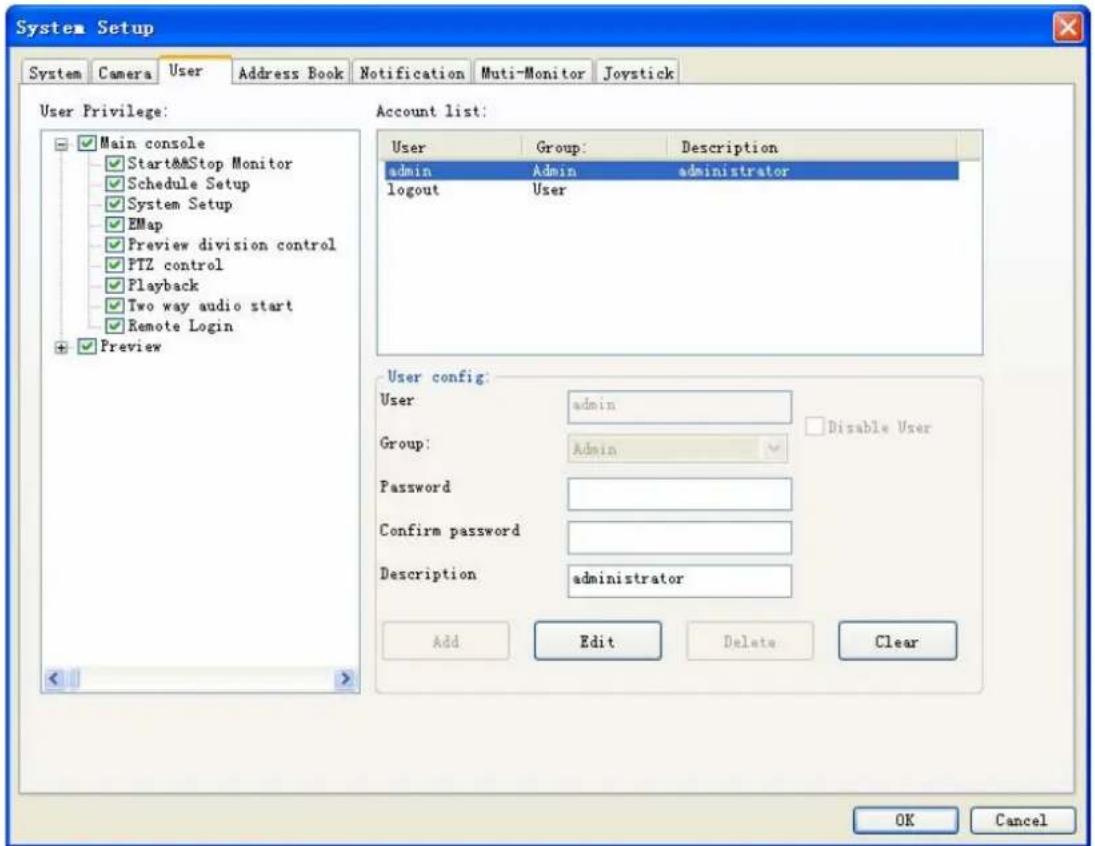This screenshot has height=846, width=1095.
Task: Collapse the Main console tree node
Action: [61, 145]
